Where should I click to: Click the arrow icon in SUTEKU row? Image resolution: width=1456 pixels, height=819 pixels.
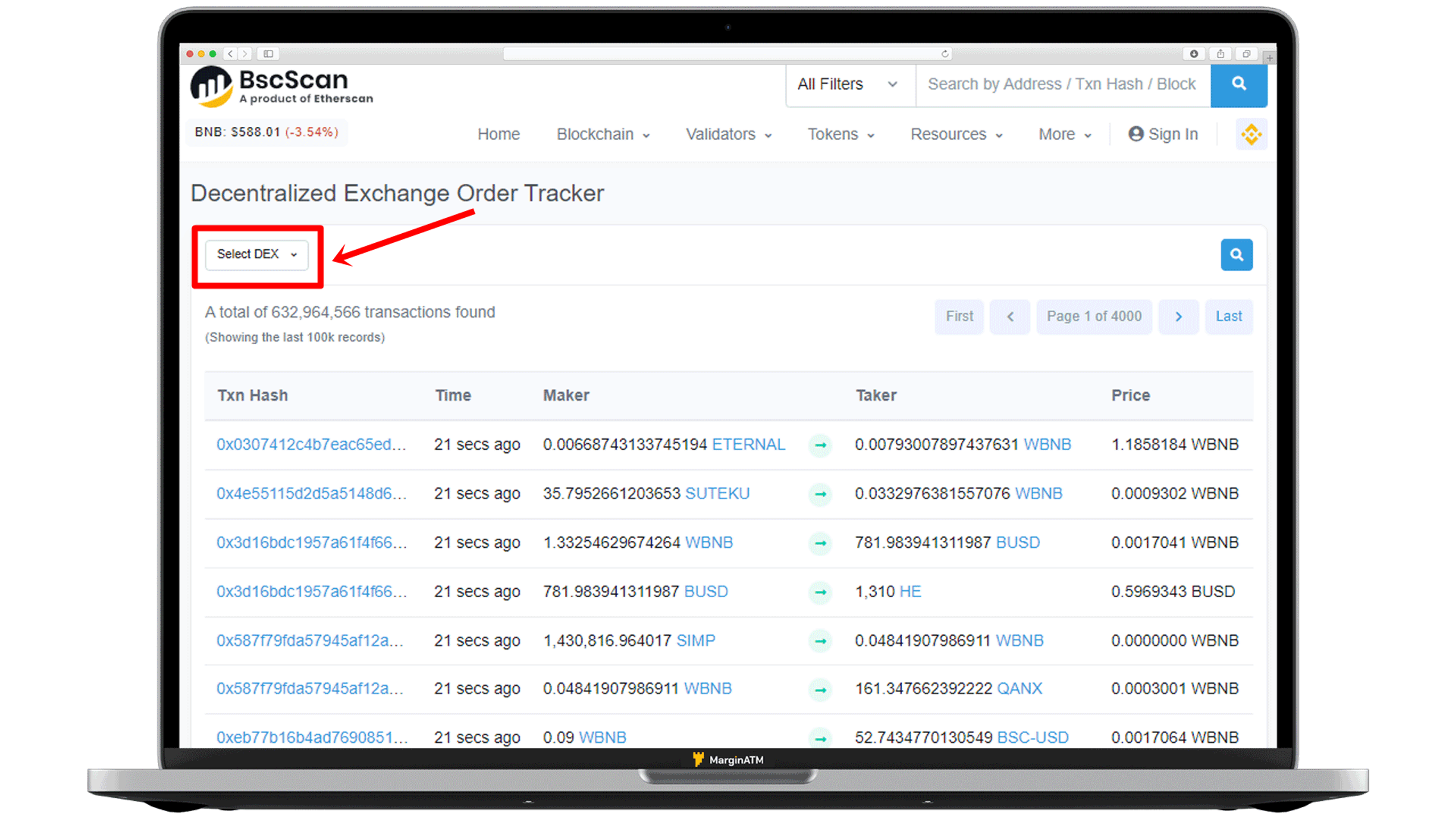tap(820, 494)
